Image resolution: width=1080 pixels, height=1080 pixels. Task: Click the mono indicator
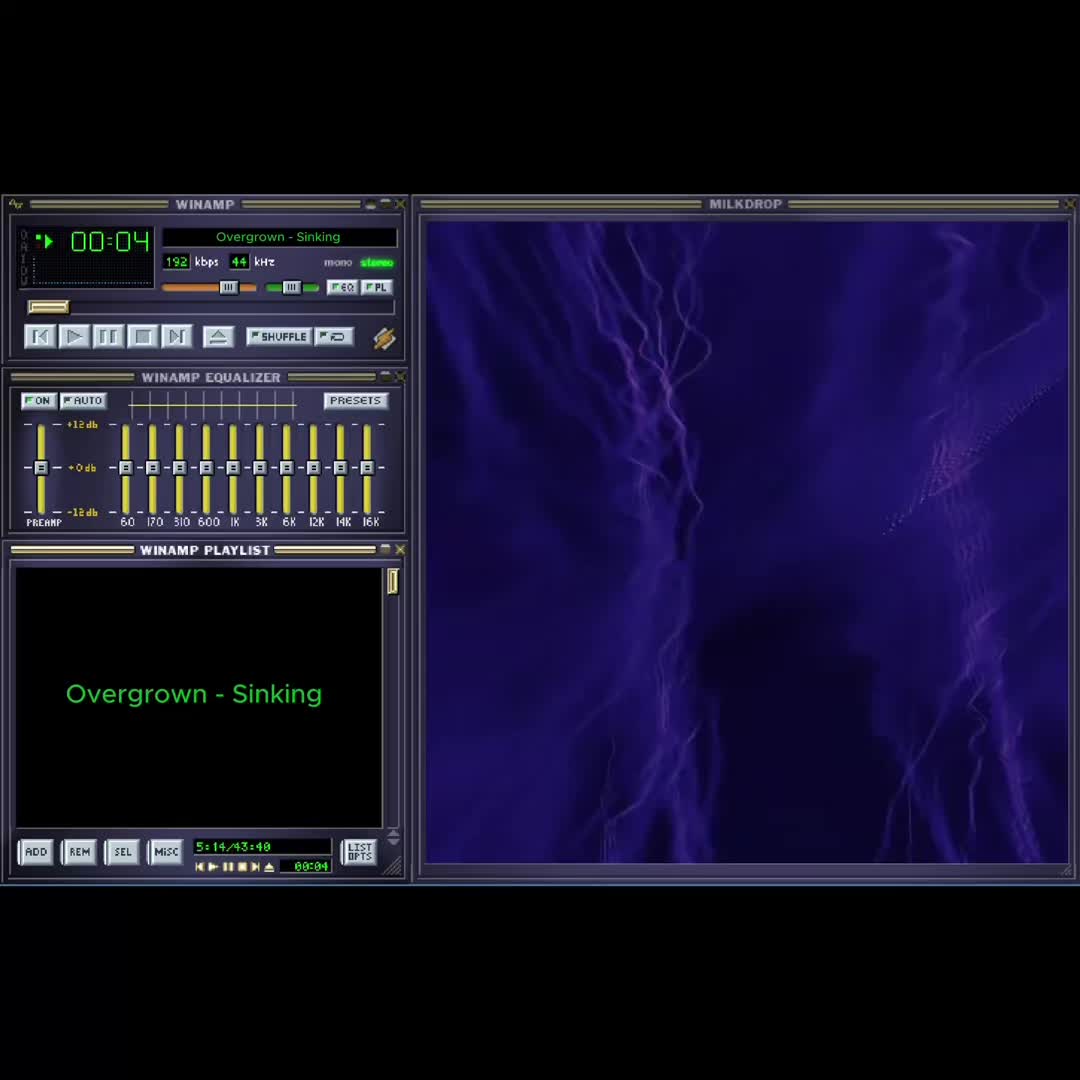tap(338, 262)
